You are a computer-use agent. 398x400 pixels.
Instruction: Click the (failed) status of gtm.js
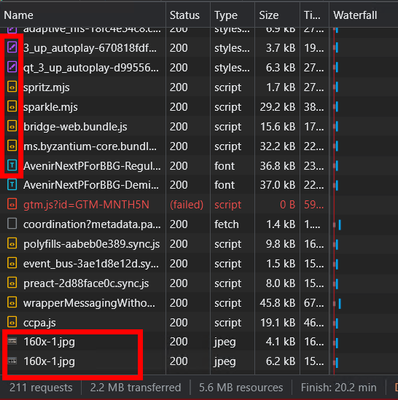click(x=187, y=204)
